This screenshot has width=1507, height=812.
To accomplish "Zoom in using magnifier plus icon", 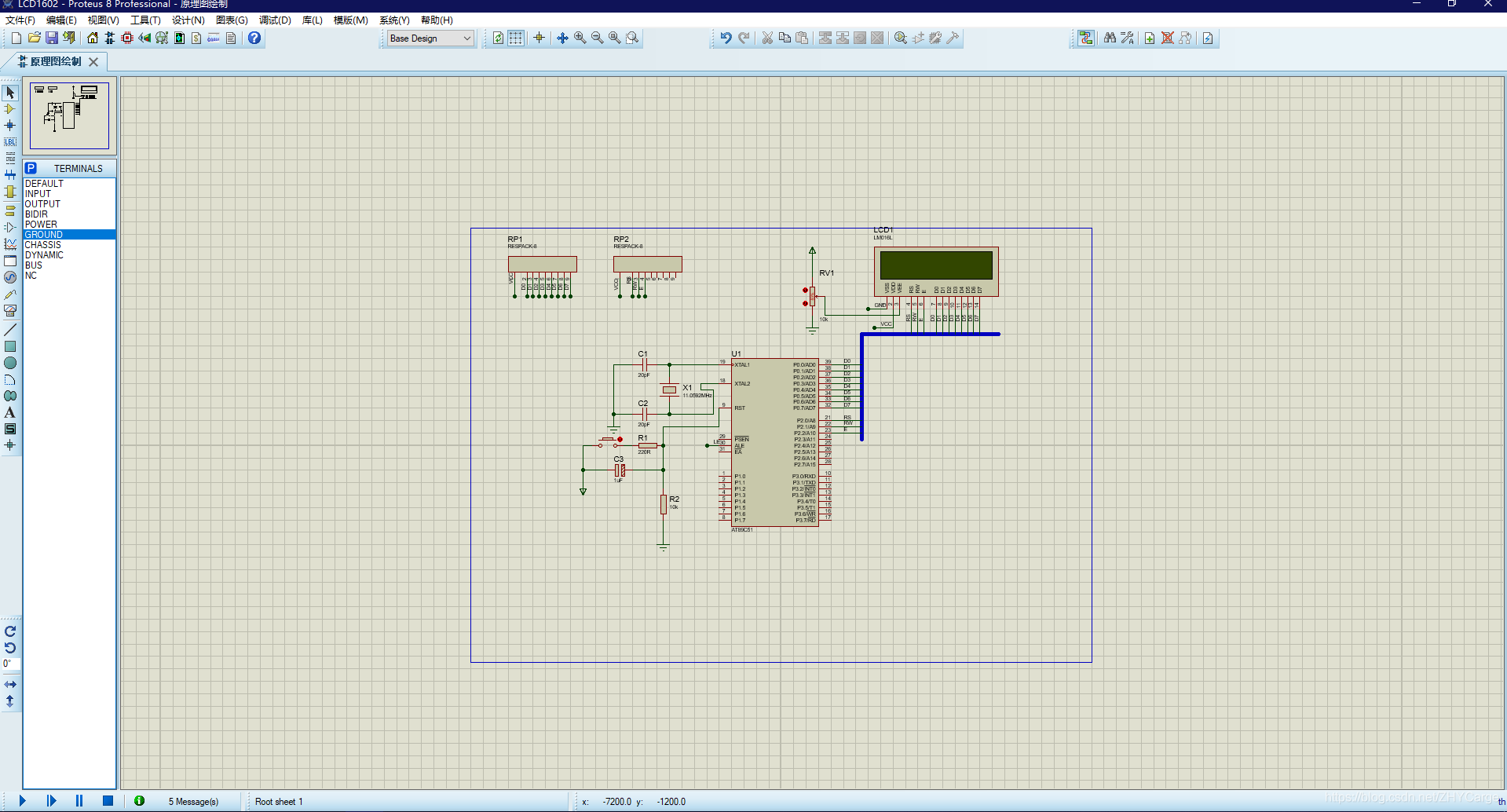I will tap(580, 38).
